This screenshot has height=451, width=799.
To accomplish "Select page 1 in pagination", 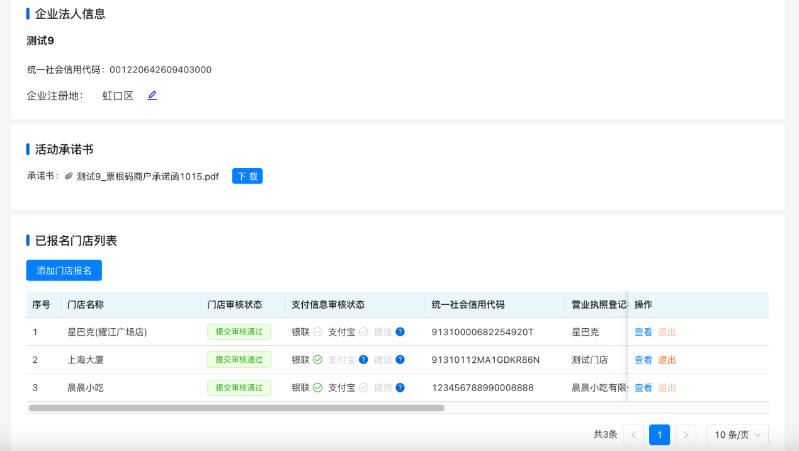I will coord(659,435).
